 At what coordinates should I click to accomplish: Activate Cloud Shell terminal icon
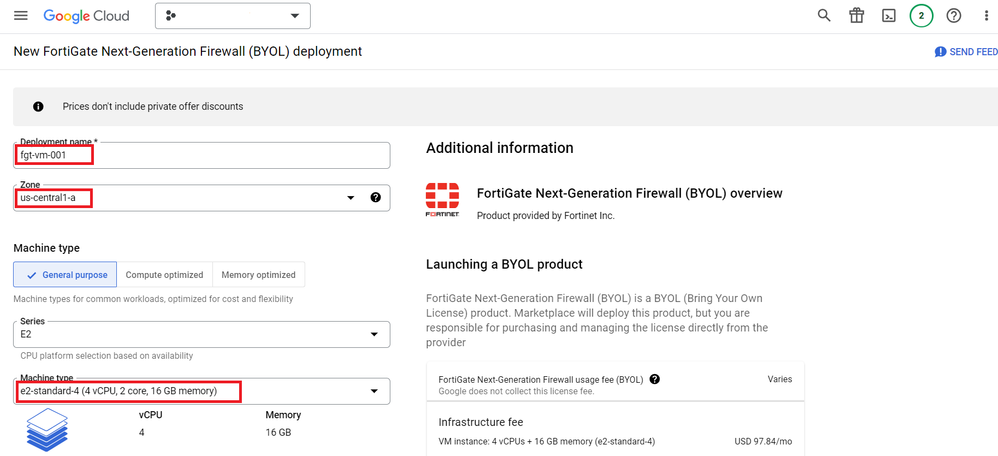[x=888, y=16]
